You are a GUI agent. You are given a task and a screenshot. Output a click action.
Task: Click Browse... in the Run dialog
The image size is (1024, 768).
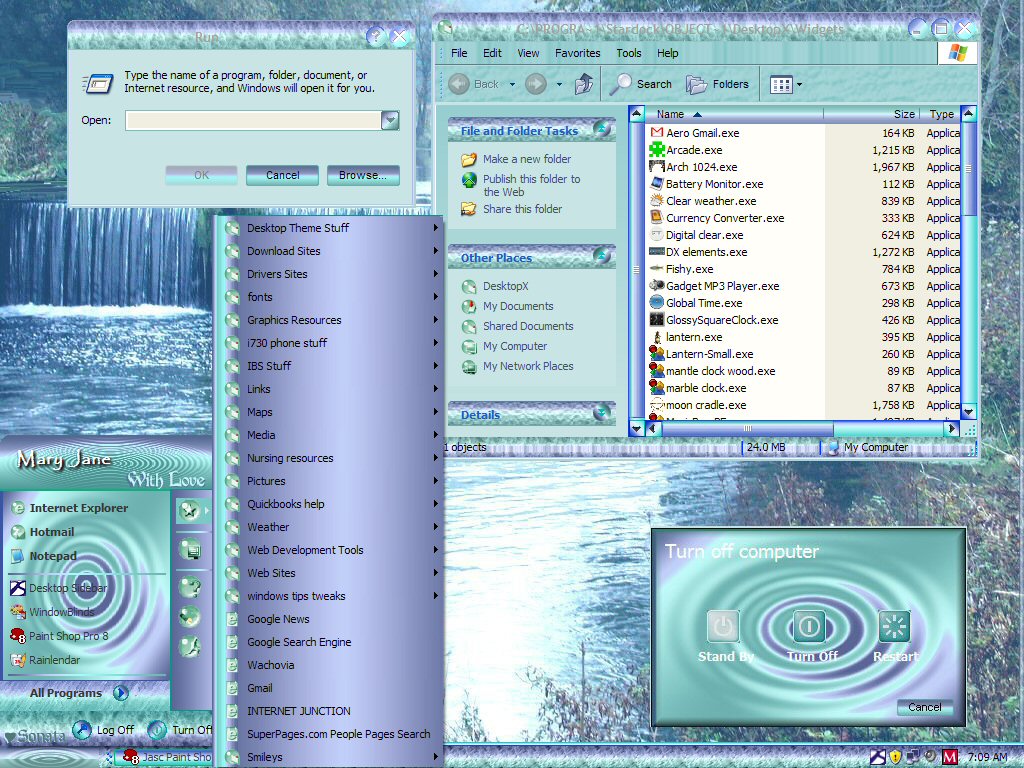coord(363,175)
